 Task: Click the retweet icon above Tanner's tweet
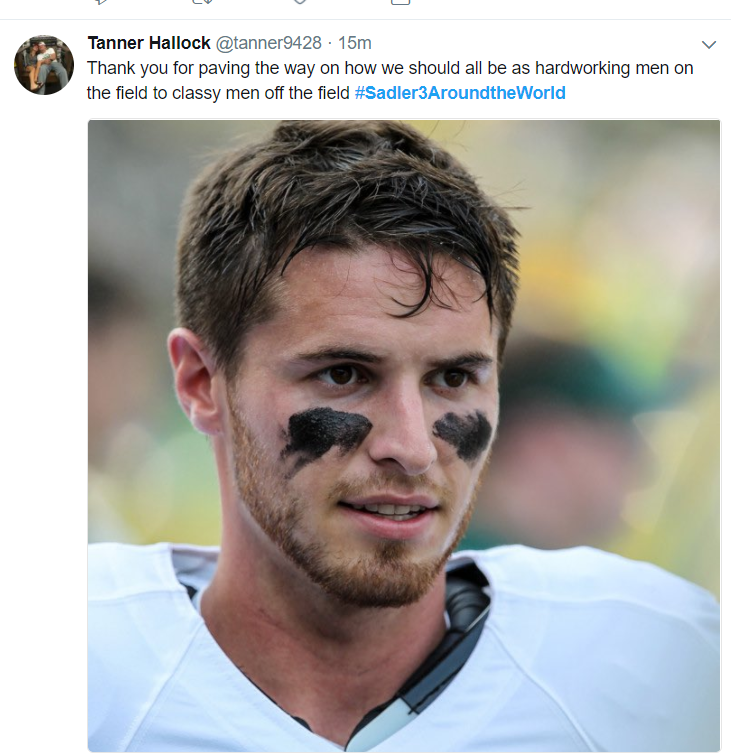point(202,2)
